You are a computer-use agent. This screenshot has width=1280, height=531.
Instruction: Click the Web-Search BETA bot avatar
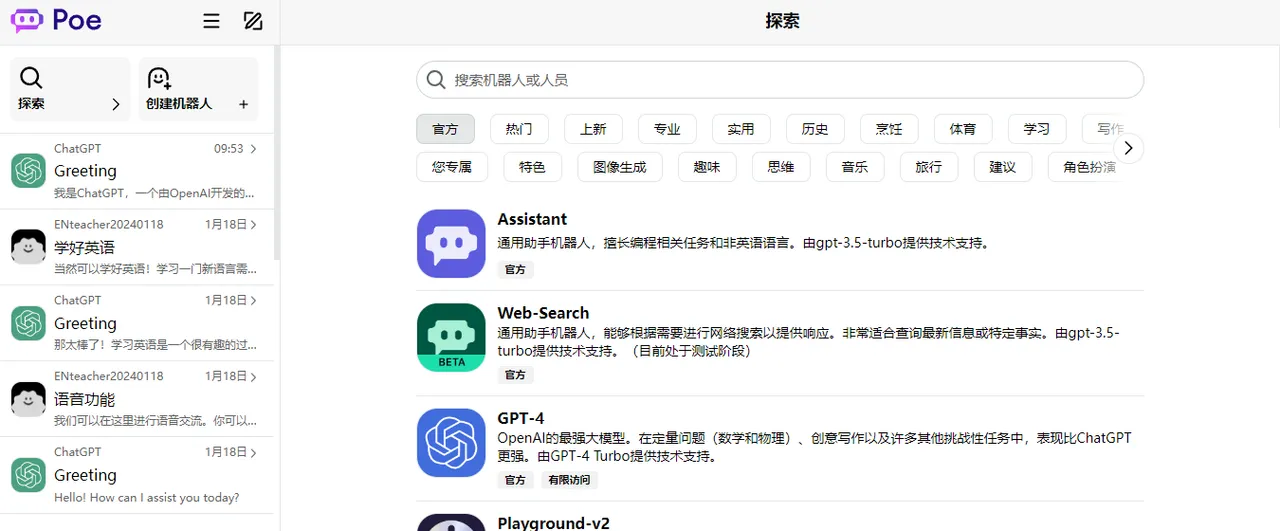pyautogui.click(x=451, y=337)
